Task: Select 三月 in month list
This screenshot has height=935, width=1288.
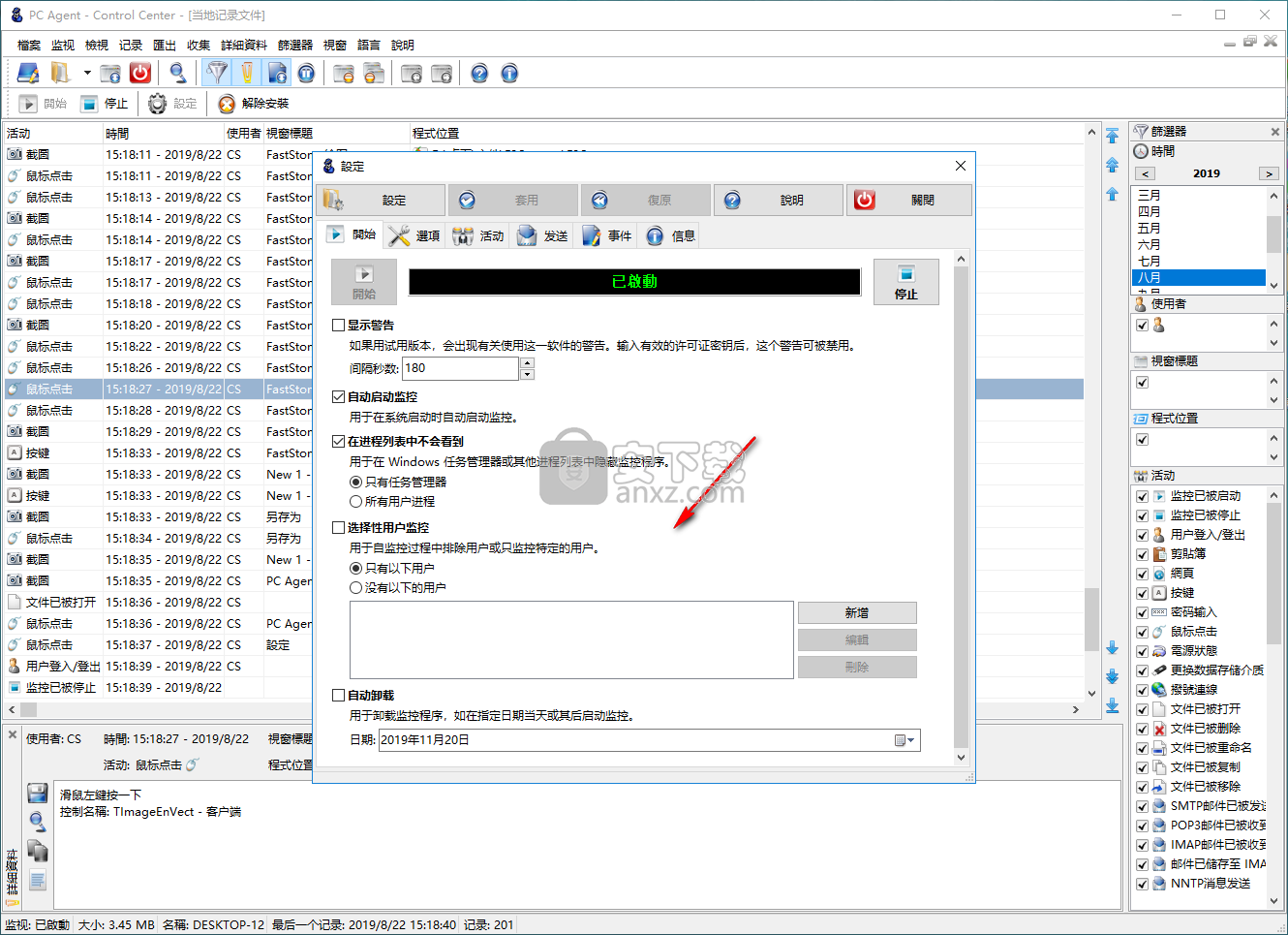Action: coord(1199,196)
